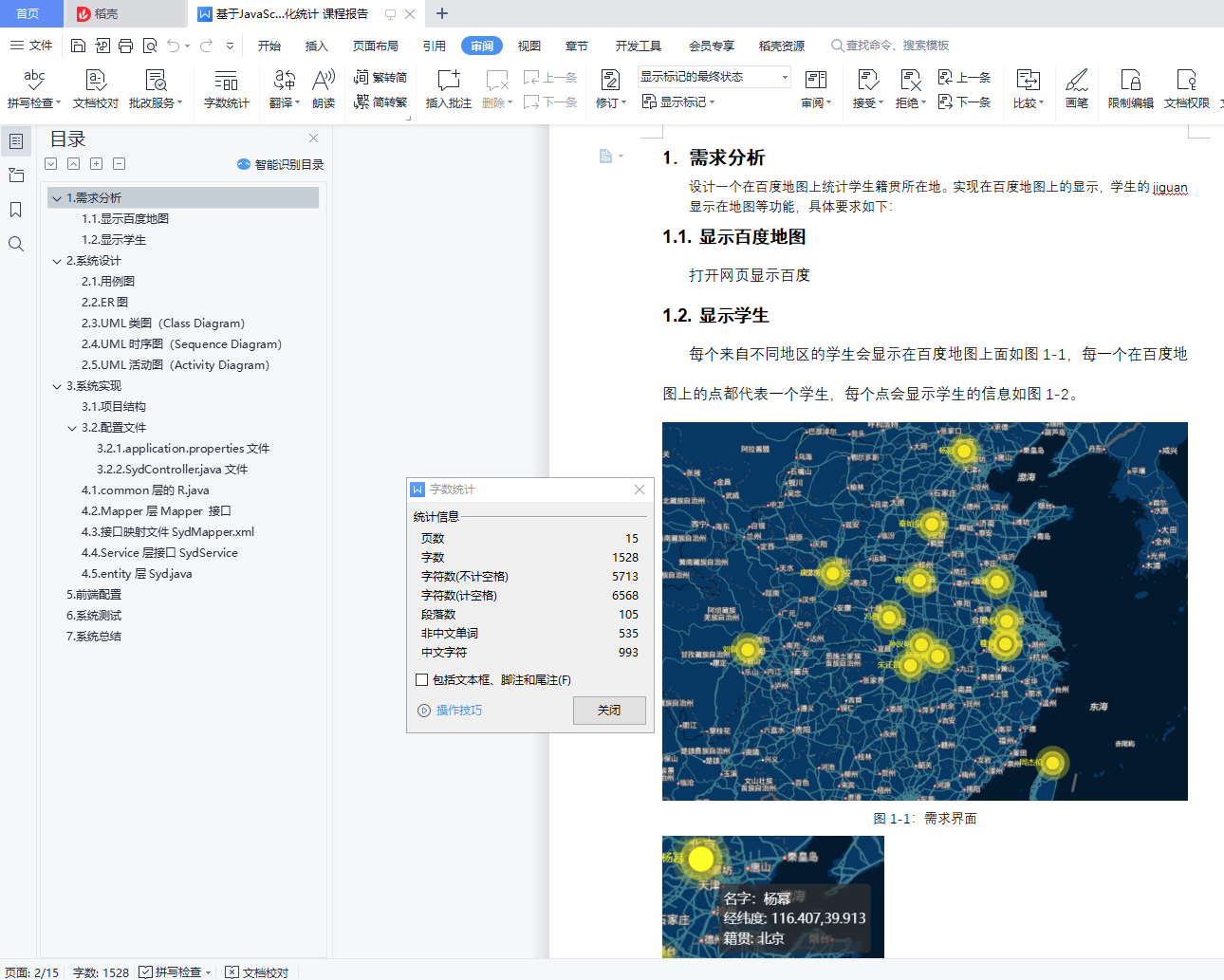The image size is (1224, 980).
Task: Open the 审阅 review pane button
Action: tap(816, 89)
